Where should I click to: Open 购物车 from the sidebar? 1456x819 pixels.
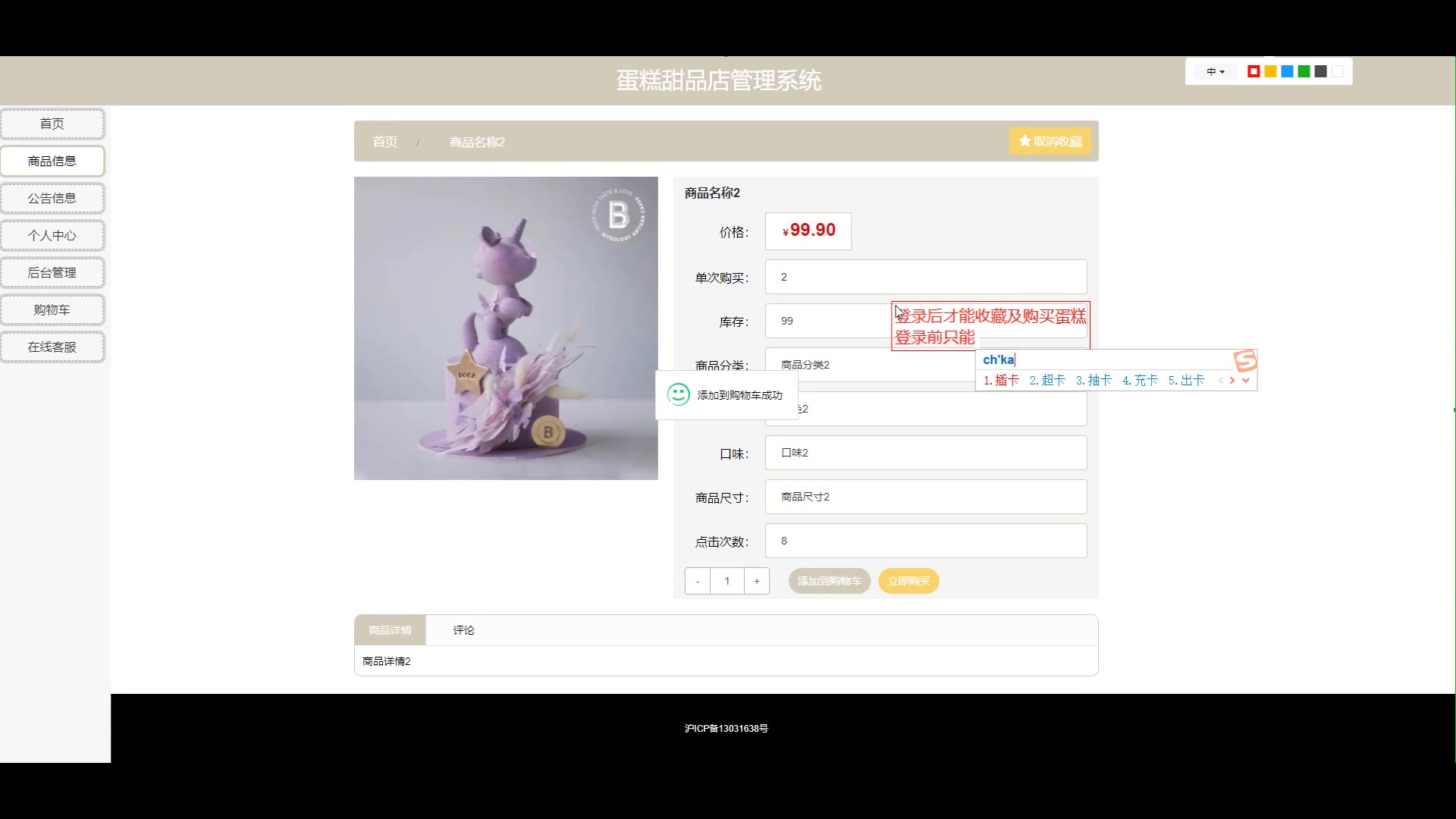pos(52,309)
